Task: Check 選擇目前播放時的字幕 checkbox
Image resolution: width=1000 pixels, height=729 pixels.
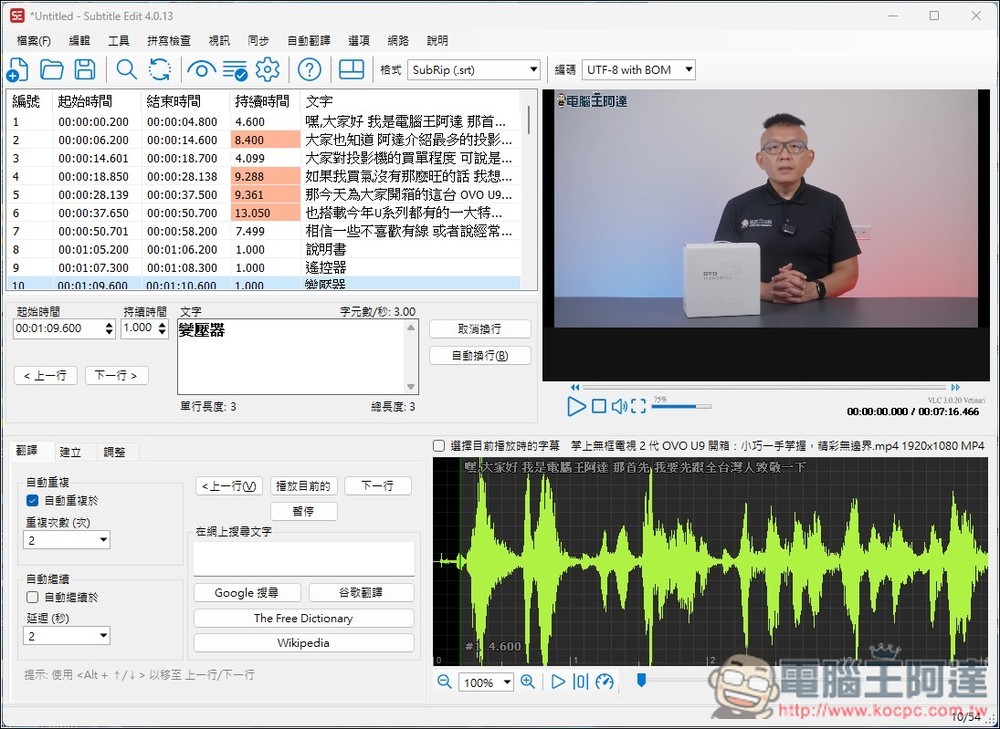Action: tap(439, 446)
